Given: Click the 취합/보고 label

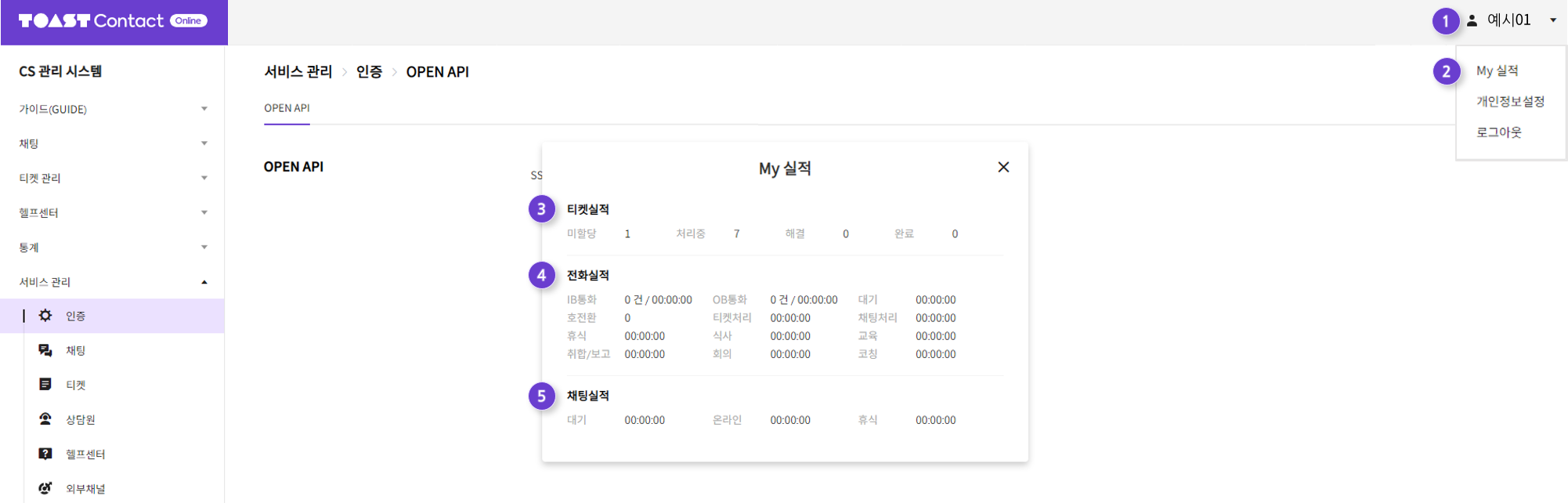Looking at the screenshot, I should (588, 354).
